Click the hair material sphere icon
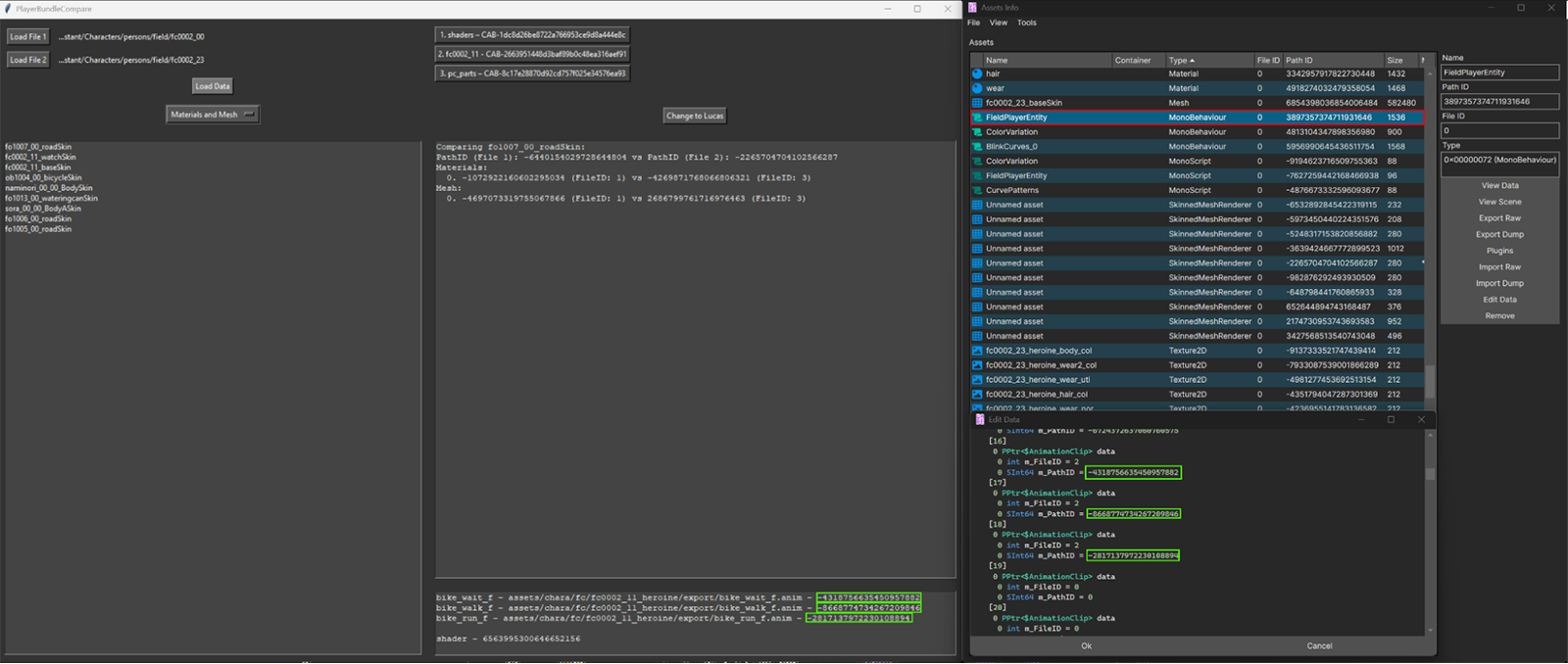 pos(977,73)
